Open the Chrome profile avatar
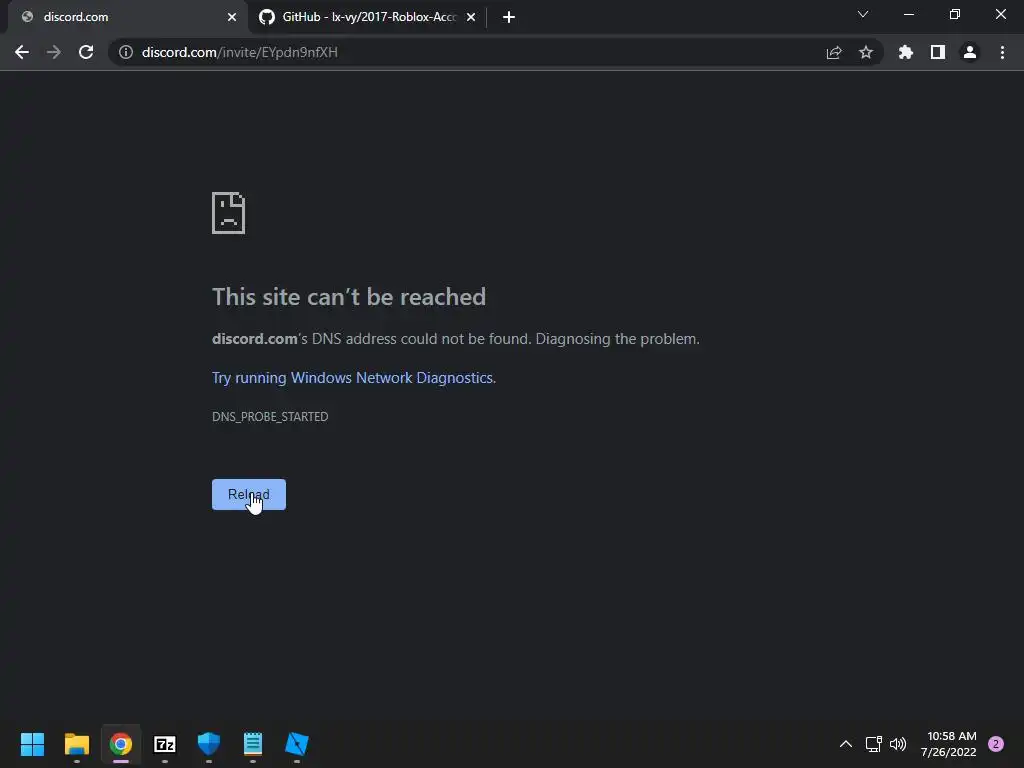 [x=970, y=52]
